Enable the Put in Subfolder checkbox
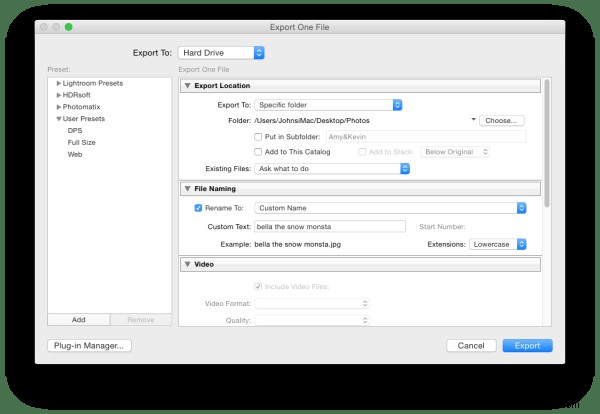600x414 pixels. pyautogui.click(x=258, y=136)
